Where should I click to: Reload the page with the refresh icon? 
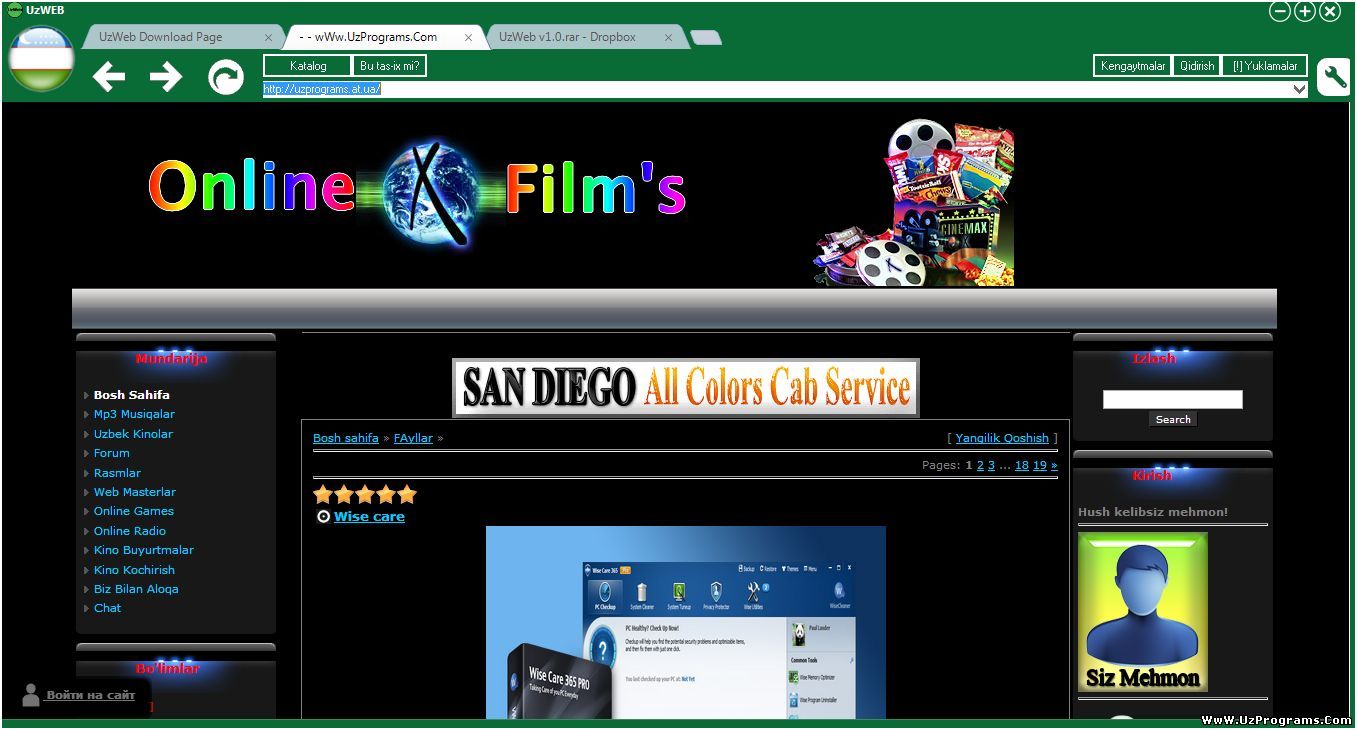[x=226, y=77]
